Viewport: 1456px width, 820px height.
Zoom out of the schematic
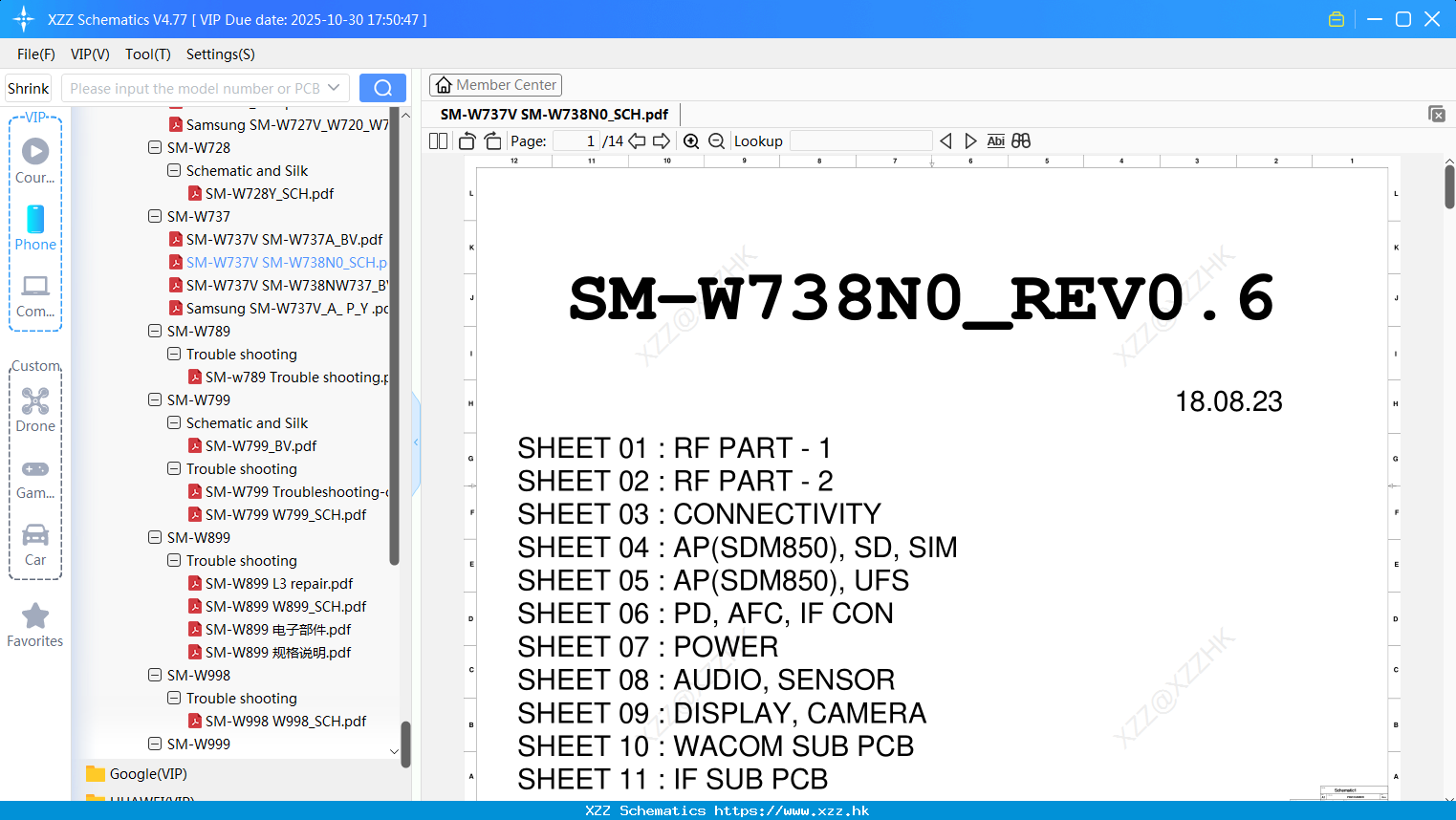click(716, 141)
